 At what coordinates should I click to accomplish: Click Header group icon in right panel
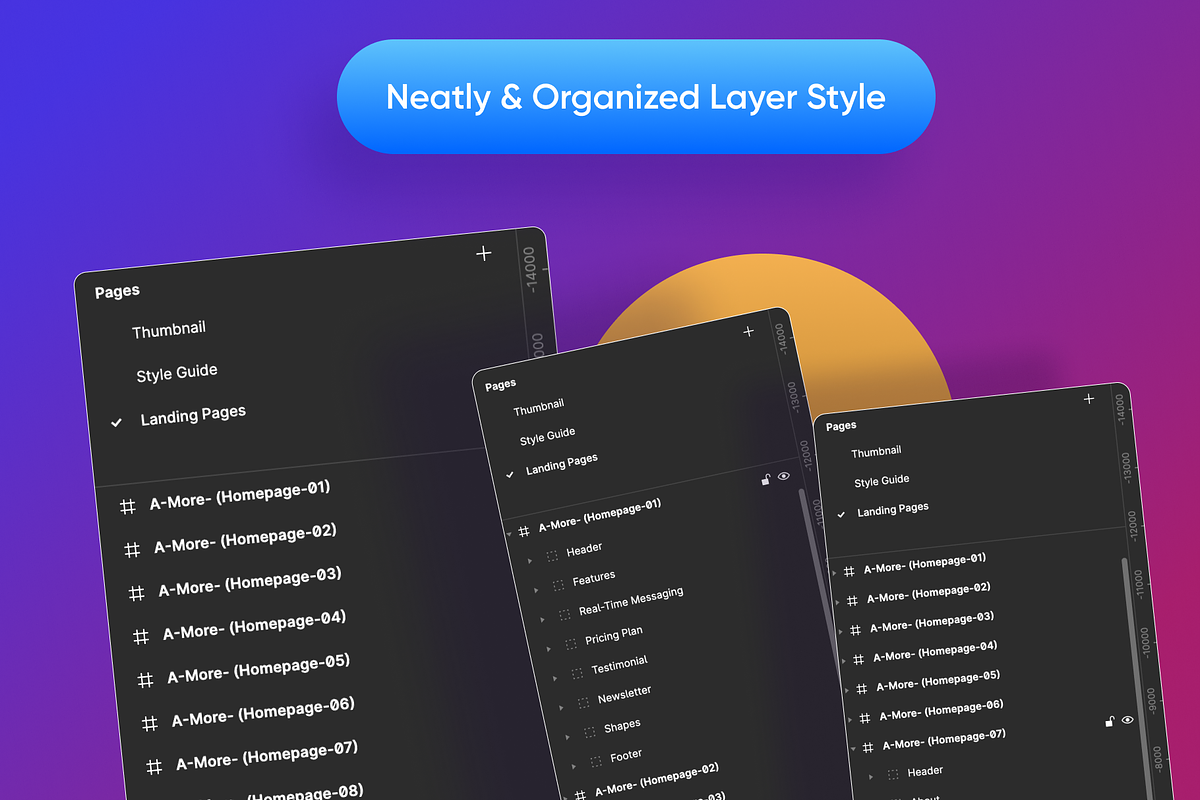coord(891,775)
